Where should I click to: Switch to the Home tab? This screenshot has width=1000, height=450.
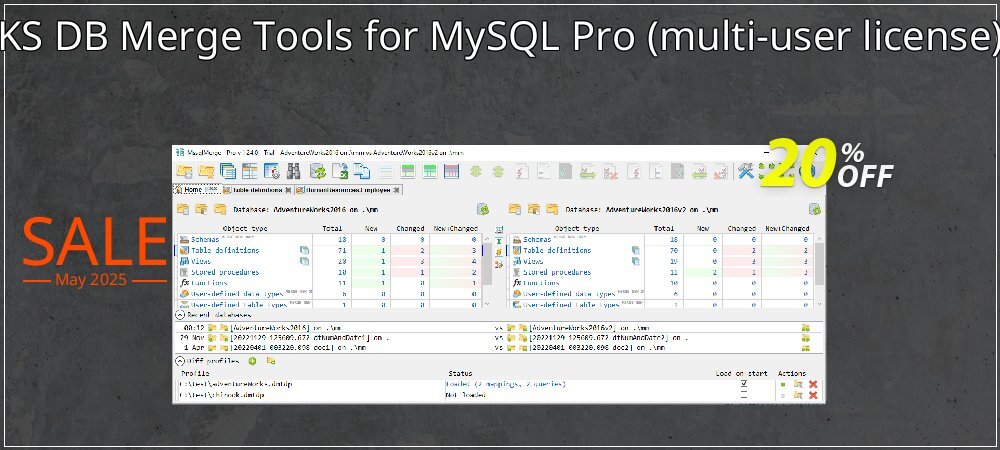197,190
